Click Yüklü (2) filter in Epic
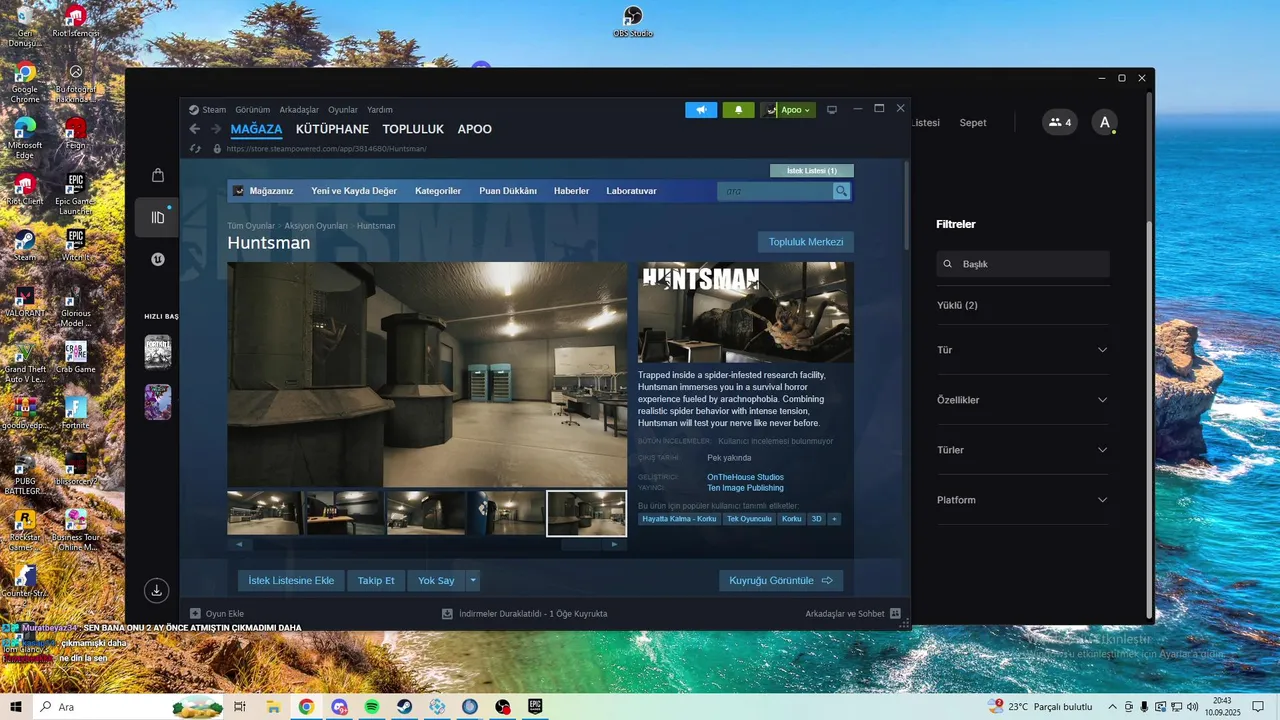The image size is (1280, 720). click(x=957, y=305)
